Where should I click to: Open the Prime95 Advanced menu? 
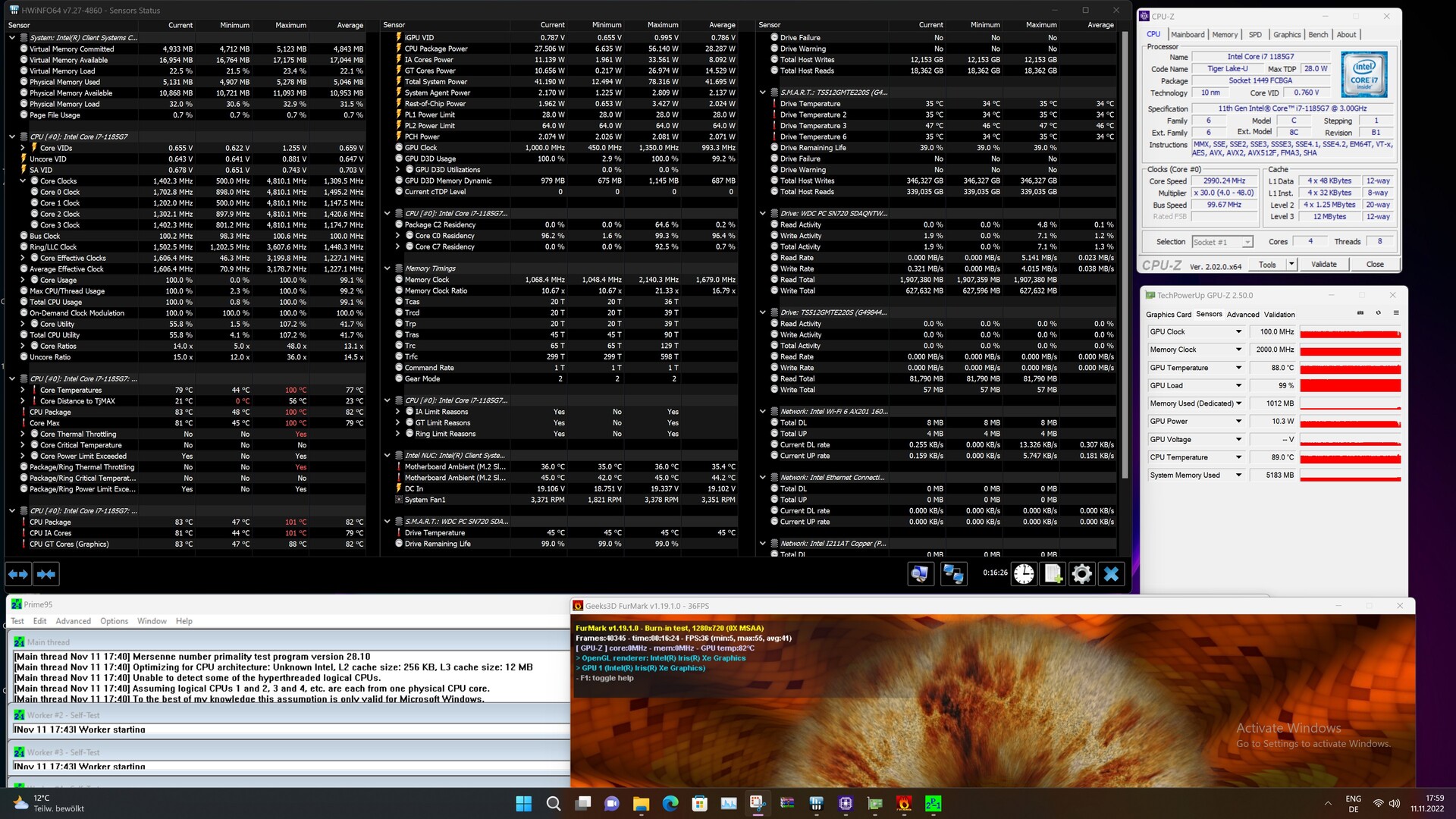73,621
